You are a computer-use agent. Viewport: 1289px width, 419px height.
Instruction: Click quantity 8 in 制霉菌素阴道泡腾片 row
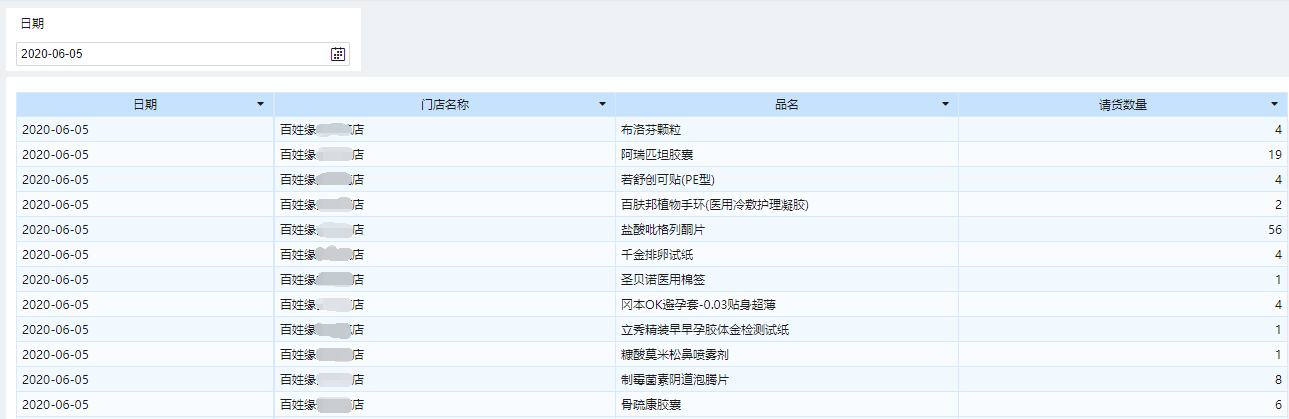1278,379
